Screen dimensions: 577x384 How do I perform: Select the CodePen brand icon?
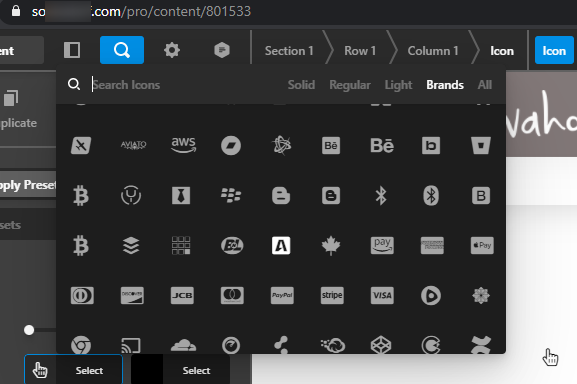pos(381,345)
